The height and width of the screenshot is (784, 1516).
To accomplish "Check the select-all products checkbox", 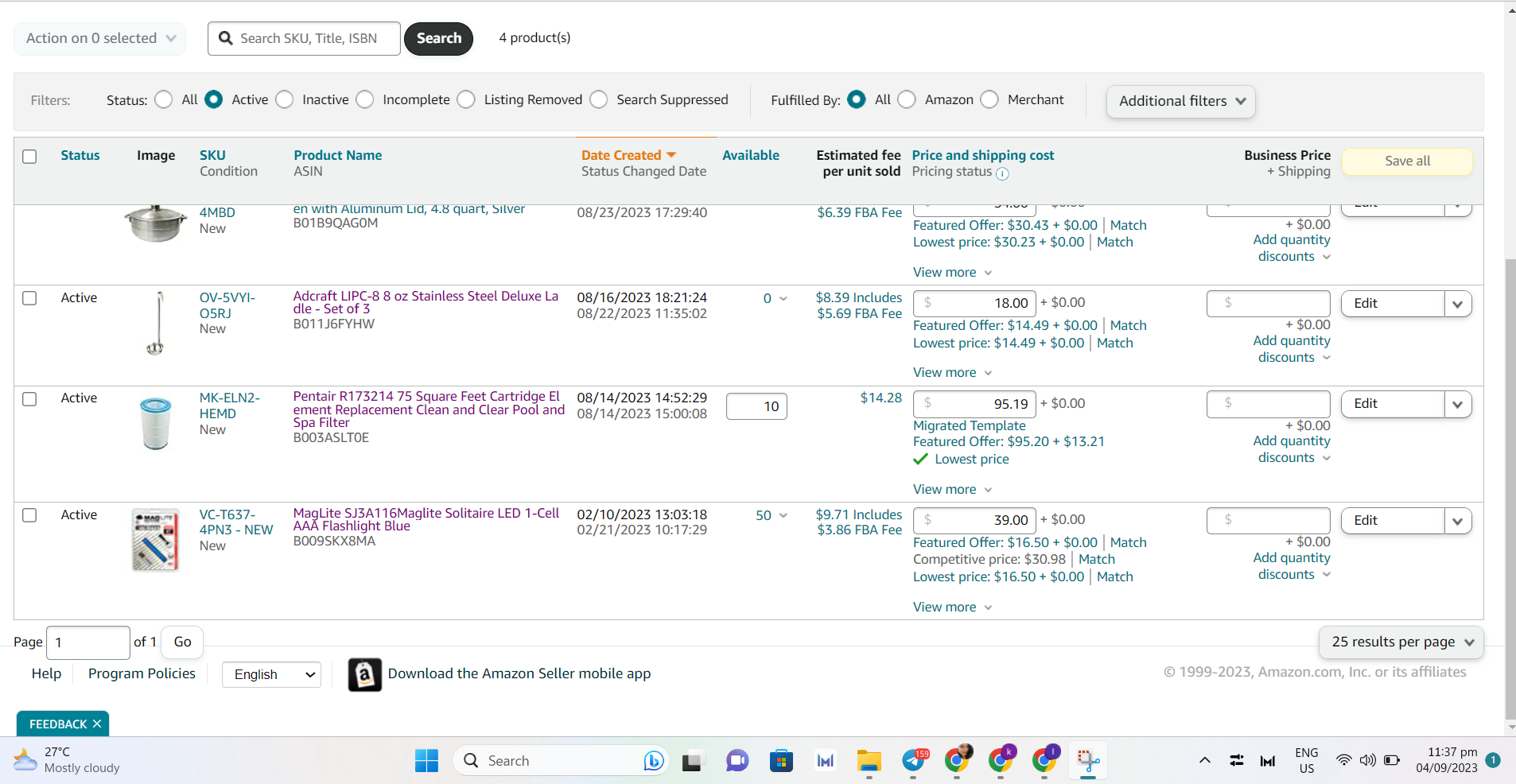I will [x=29, y=157].
